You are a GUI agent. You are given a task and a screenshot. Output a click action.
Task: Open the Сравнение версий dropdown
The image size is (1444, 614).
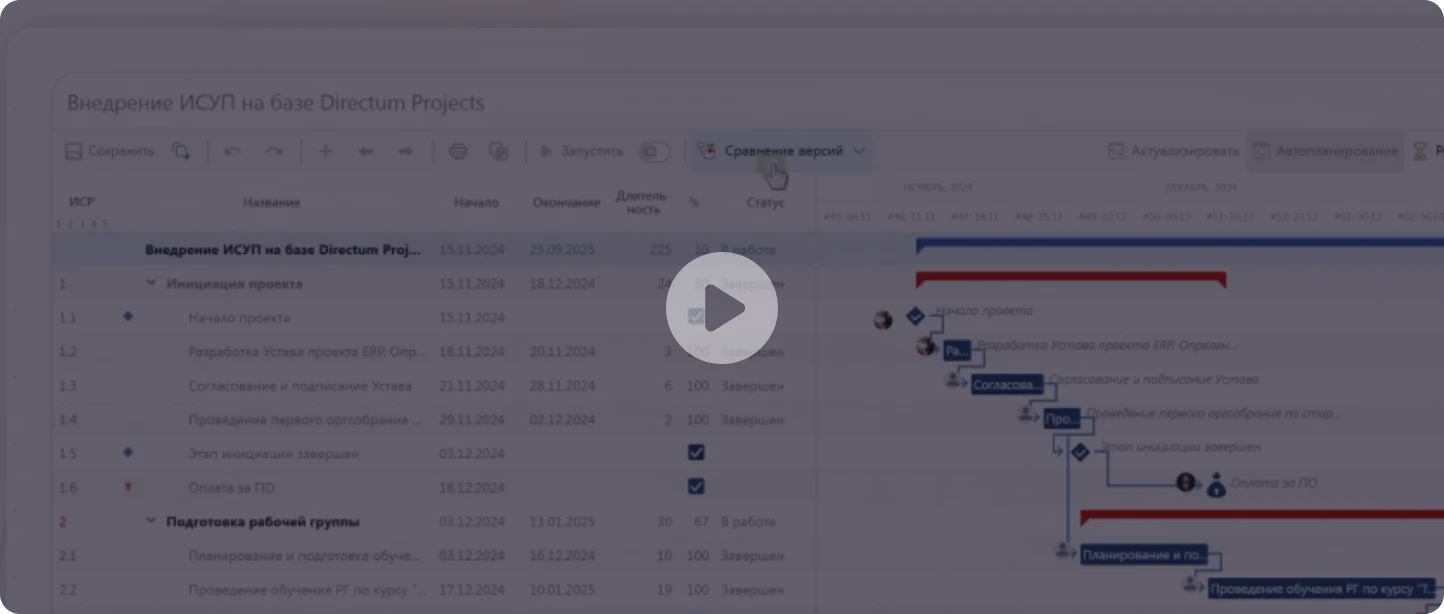tap(781, 151)
